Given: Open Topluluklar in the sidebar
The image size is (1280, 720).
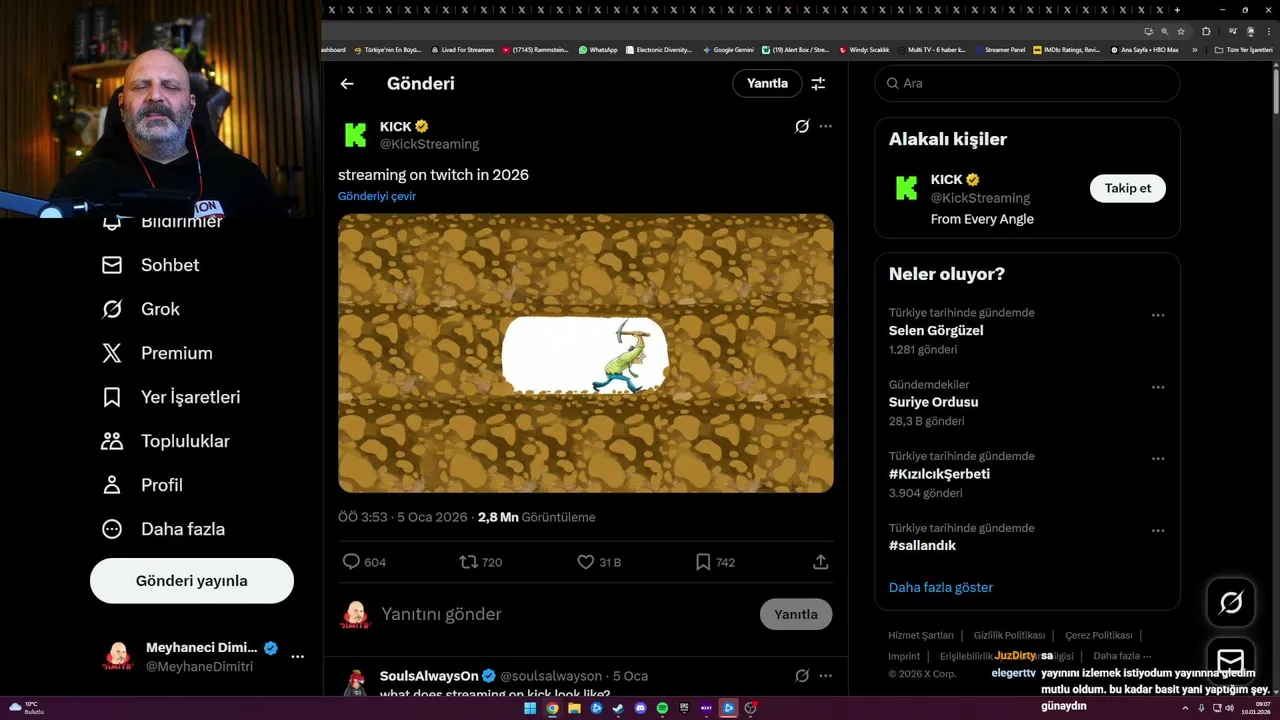Looking at the screenshot, I should point(165,441).
